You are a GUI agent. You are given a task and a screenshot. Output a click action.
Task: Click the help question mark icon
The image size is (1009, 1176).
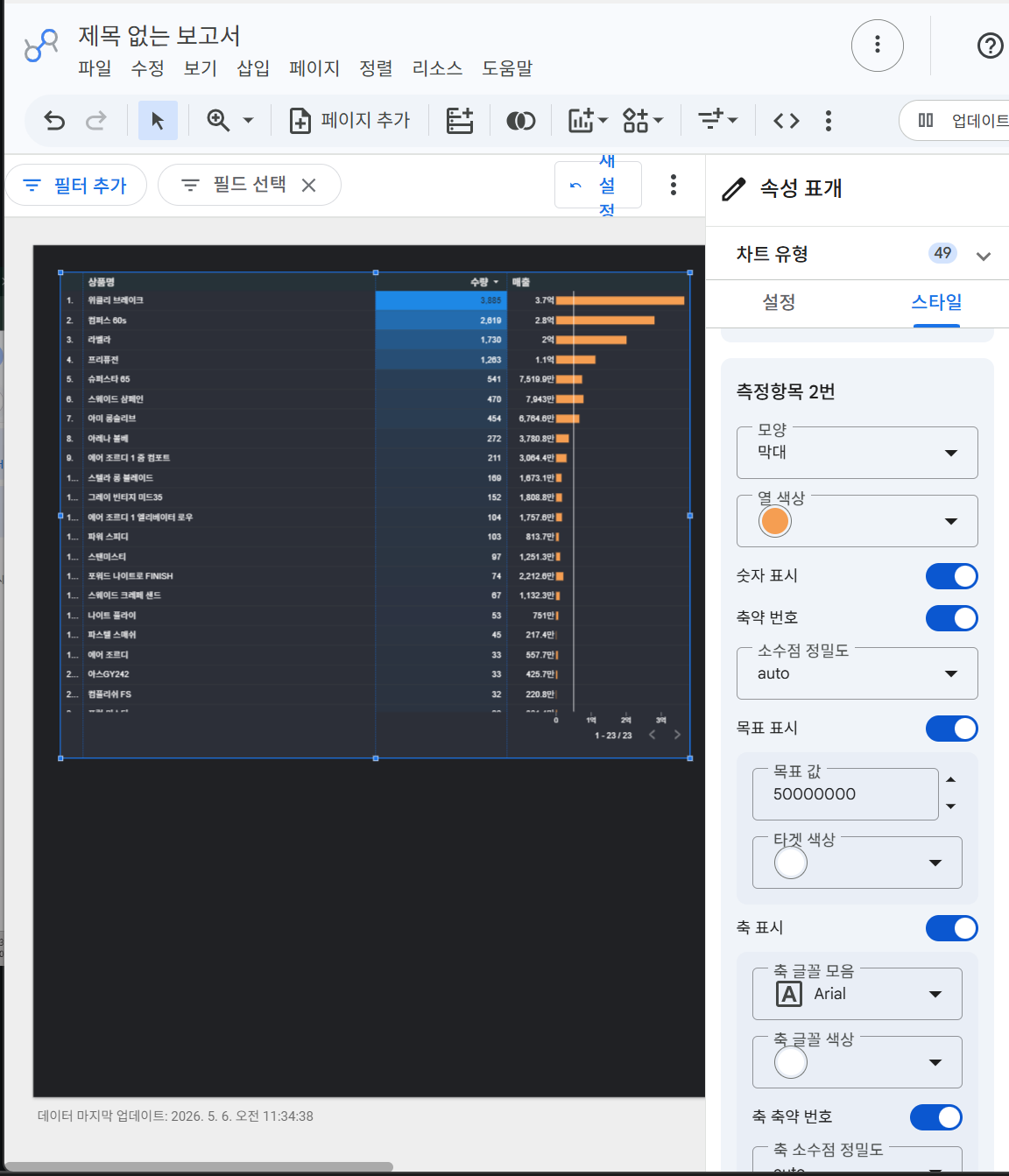(x=990, y=46)
